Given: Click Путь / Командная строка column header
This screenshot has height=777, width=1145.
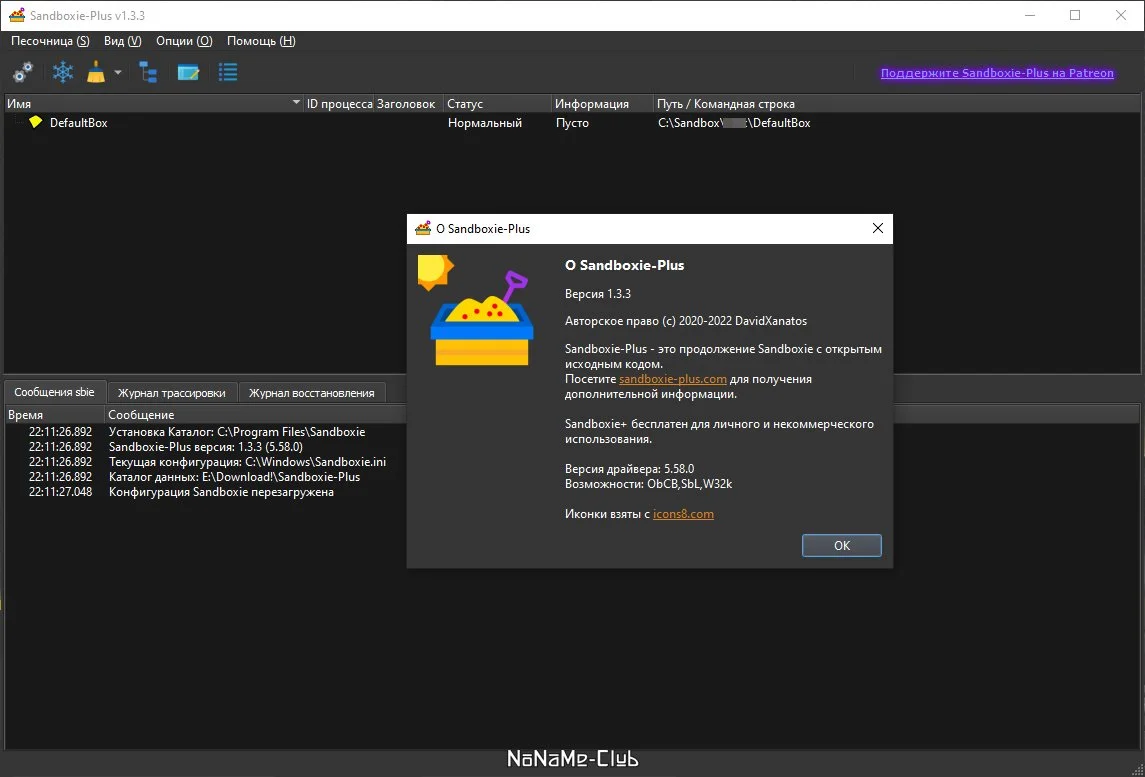Looking at the screenshot, I should point(897,104).
